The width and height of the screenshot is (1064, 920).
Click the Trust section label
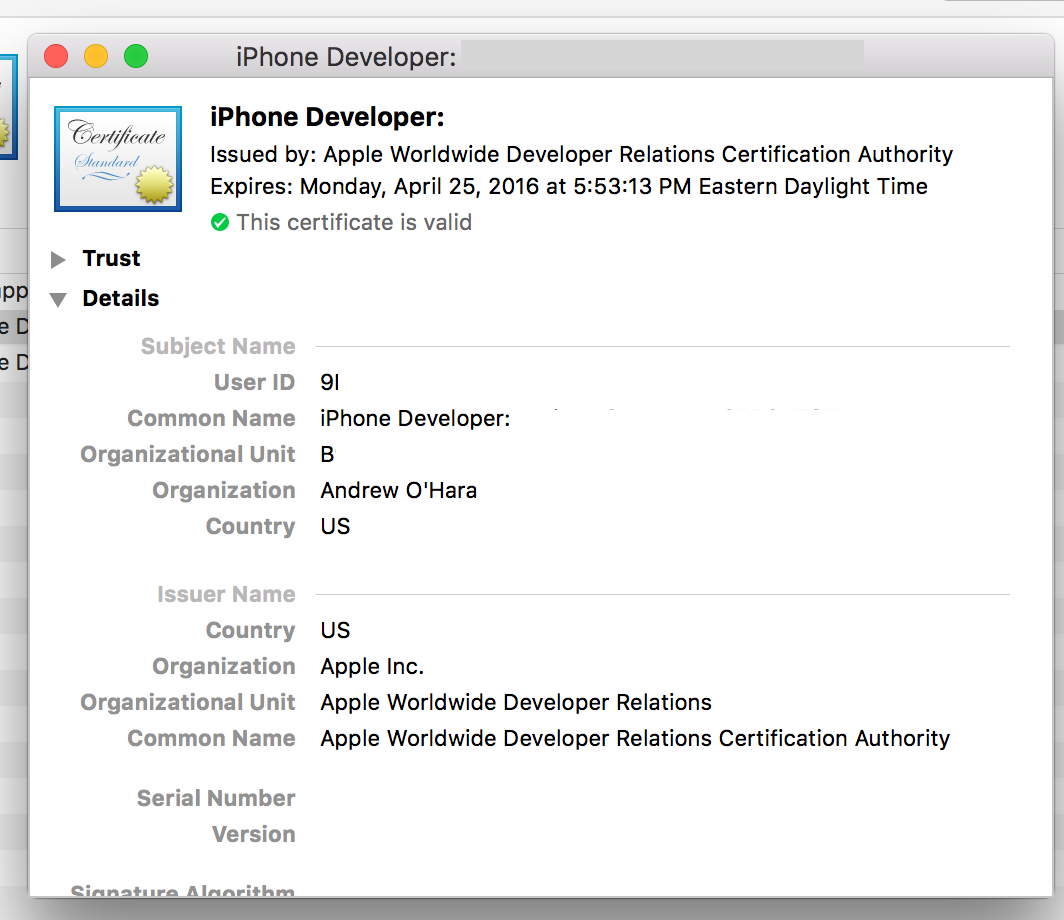(111, 258)
